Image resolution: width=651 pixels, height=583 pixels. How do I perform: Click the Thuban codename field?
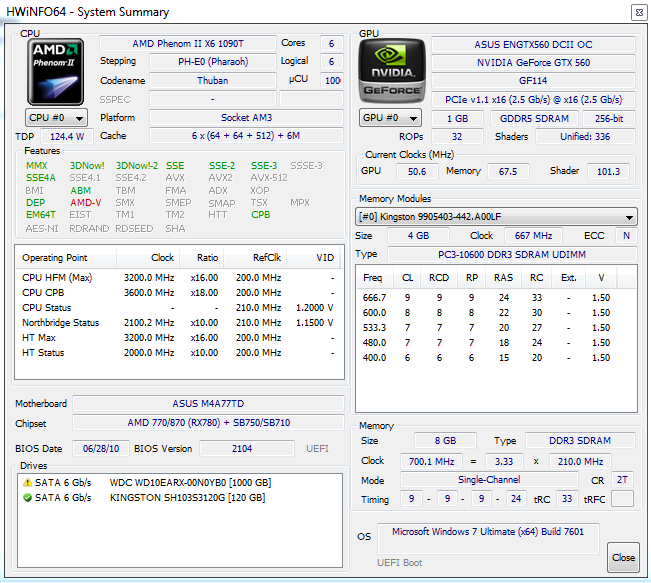(x=213, y=81)
